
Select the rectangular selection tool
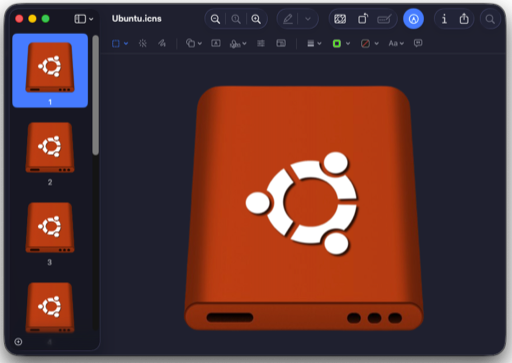click(116, 43)
